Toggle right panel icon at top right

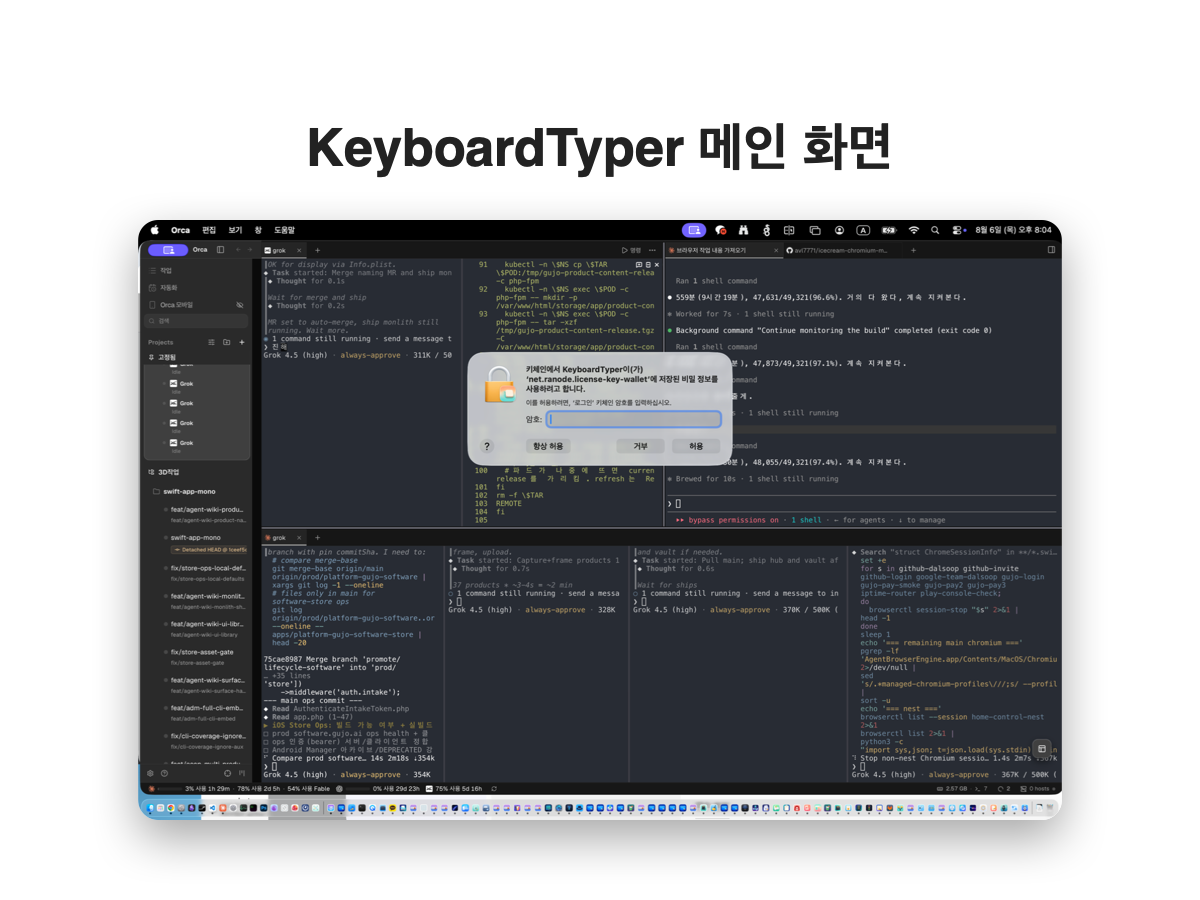(x=1051, y=250)
